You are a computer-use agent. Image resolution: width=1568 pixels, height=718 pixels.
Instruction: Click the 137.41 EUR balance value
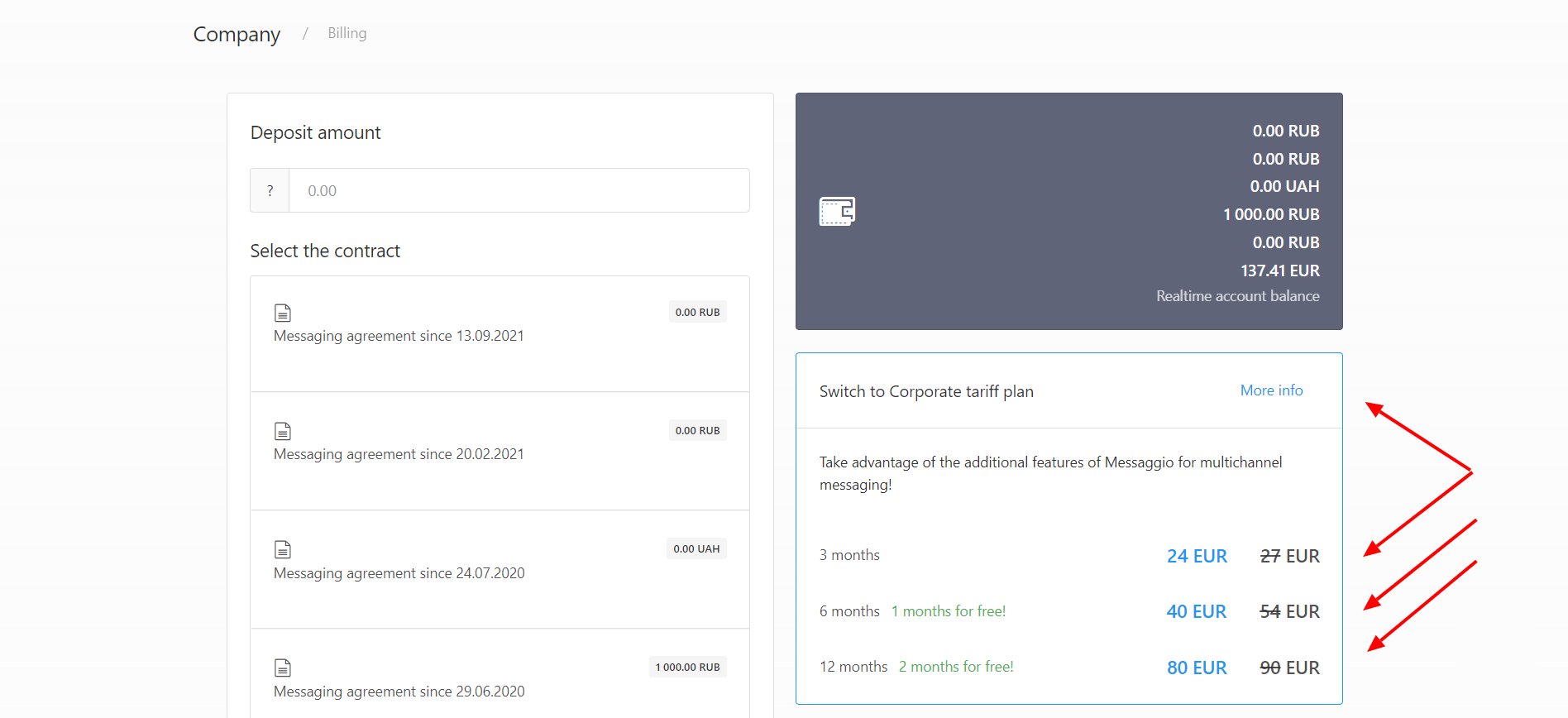coord(1279,270)
